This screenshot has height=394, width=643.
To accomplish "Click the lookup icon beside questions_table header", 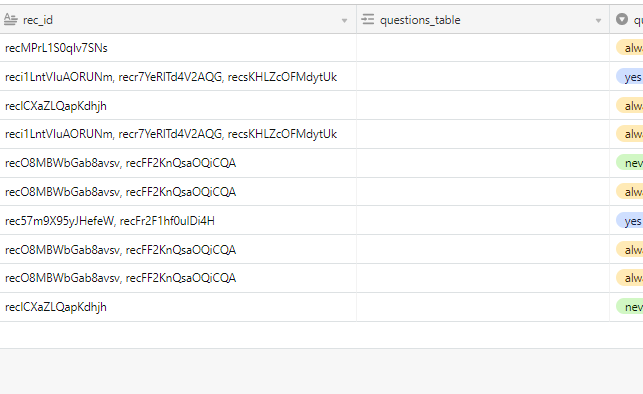I will coord(368,19).
